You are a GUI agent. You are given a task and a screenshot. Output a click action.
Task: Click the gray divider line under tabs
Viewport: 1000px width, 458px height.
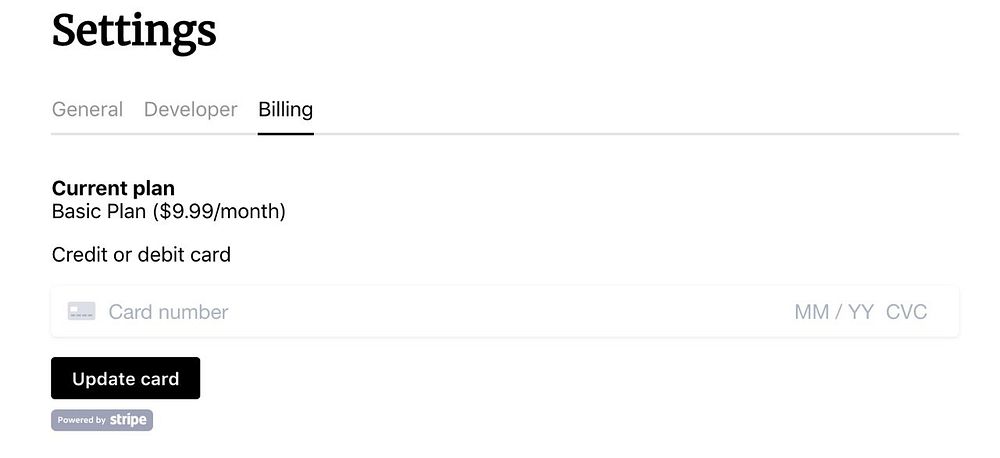640,133
